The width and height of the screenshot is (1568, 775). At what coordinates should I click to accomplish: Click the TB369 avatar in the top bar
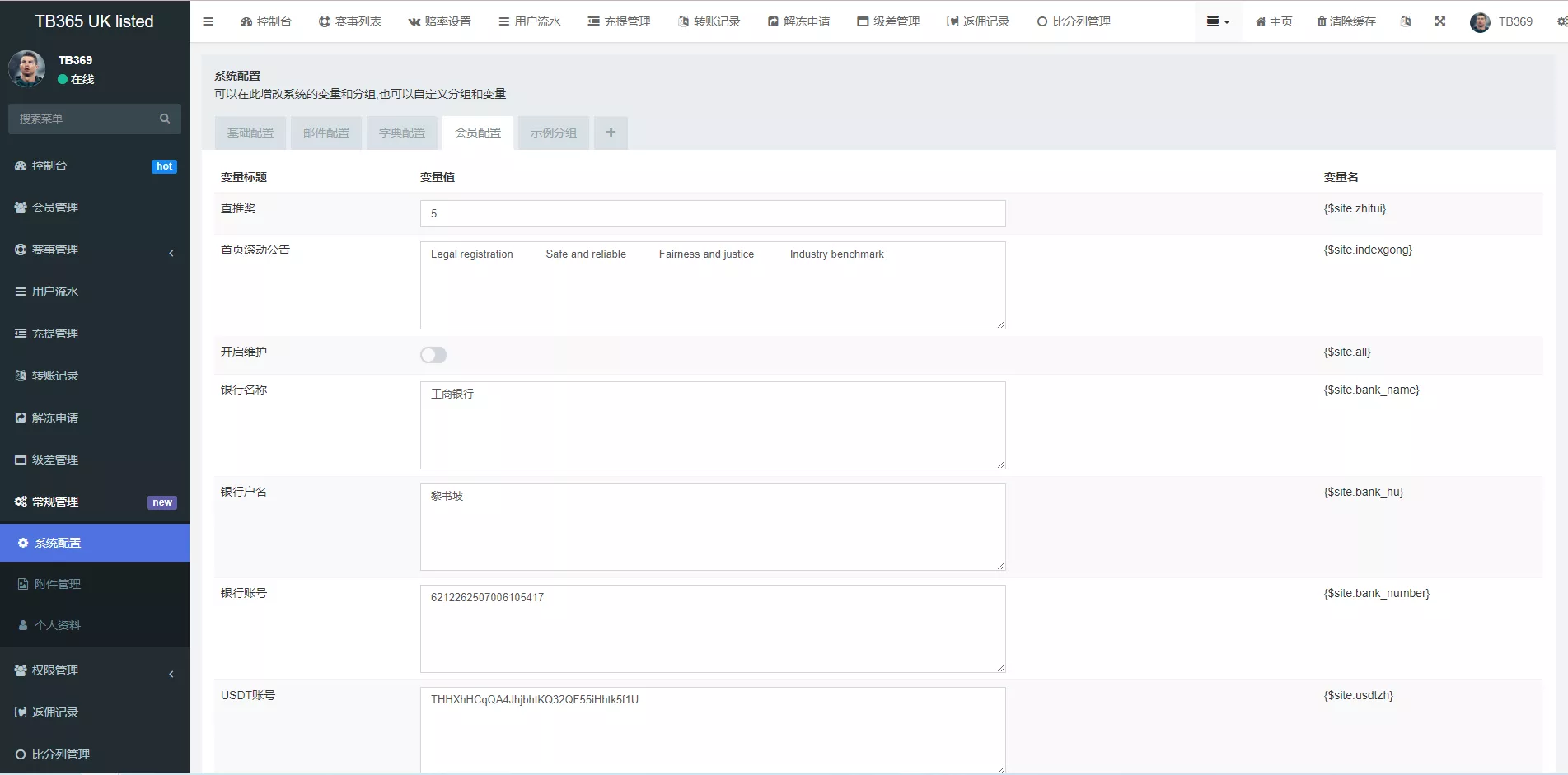coord(1479,22)
